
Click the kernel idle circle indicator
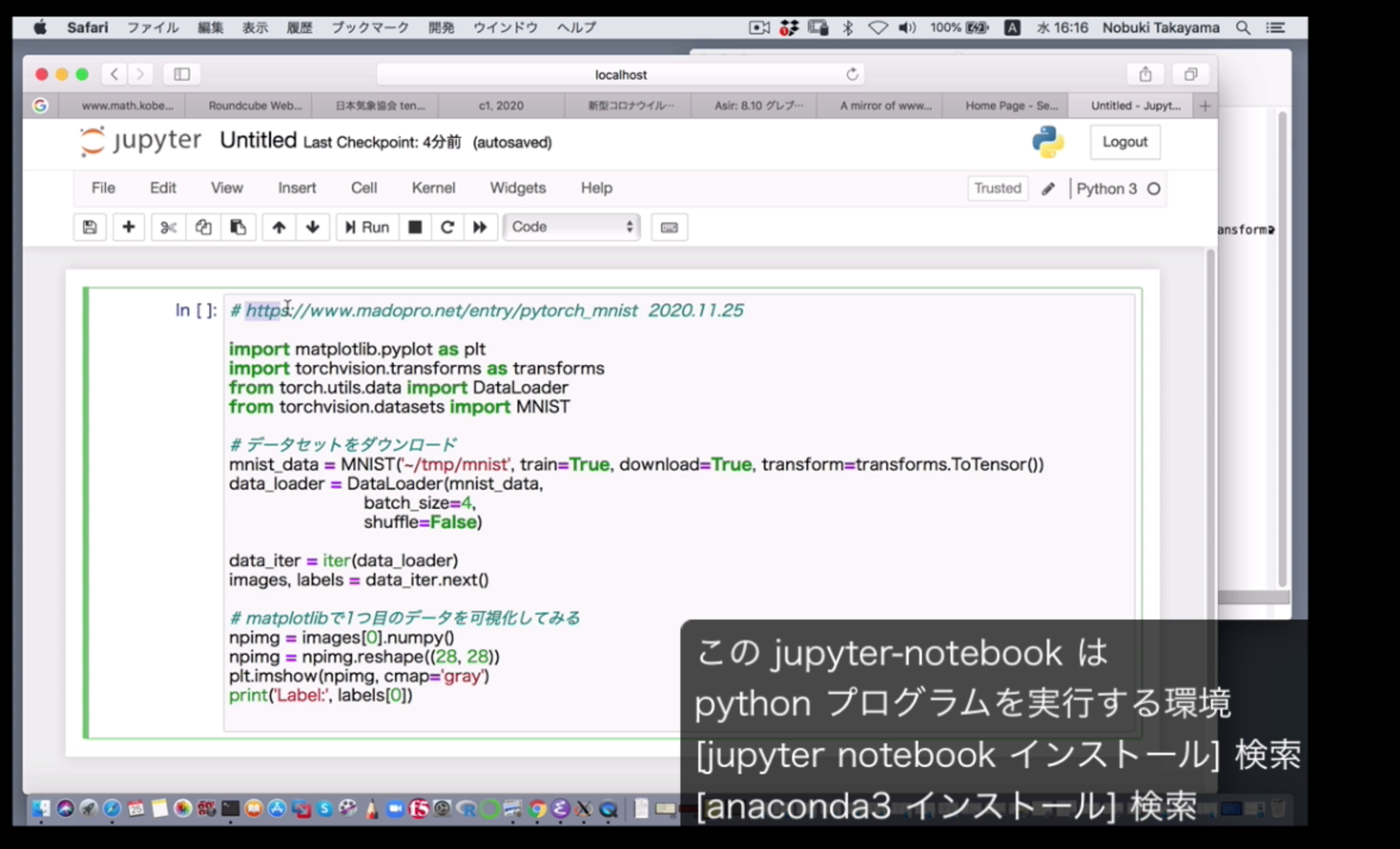coord(1154,189)
